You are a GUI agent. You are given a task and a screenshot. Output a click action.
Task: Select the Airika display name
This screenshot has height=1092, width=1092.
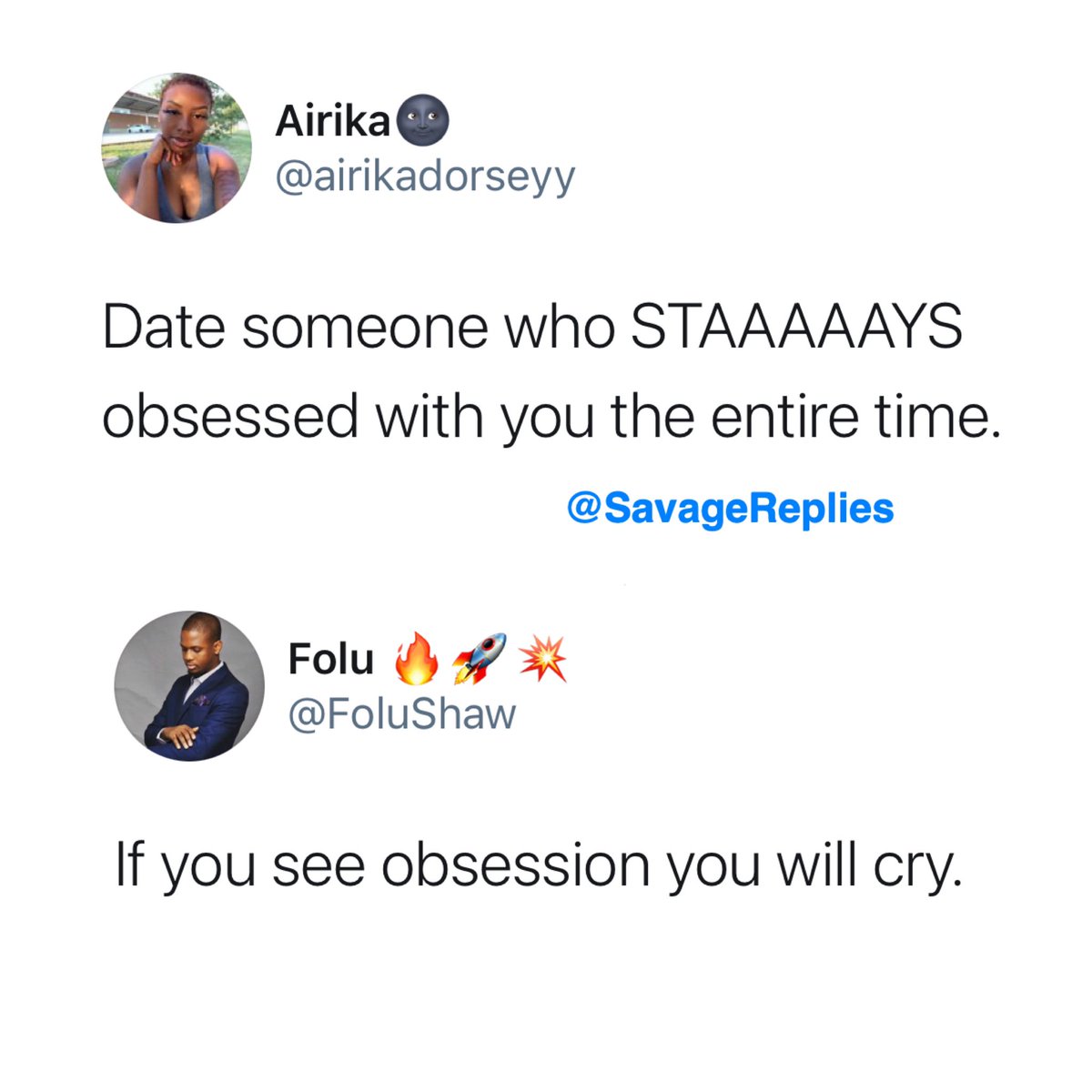(x=333, y=121)
